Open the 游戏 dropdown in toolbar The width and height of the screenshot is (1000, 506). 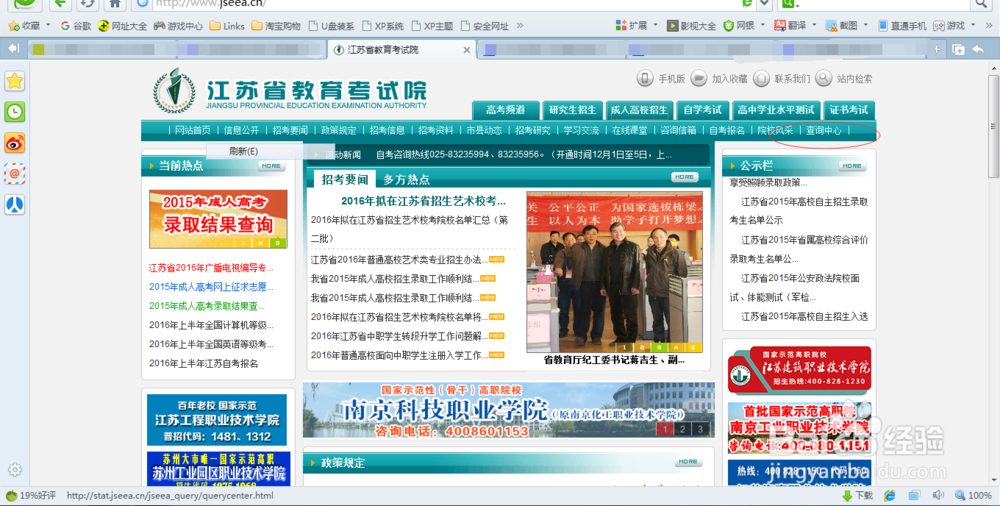tap(973, 26)
